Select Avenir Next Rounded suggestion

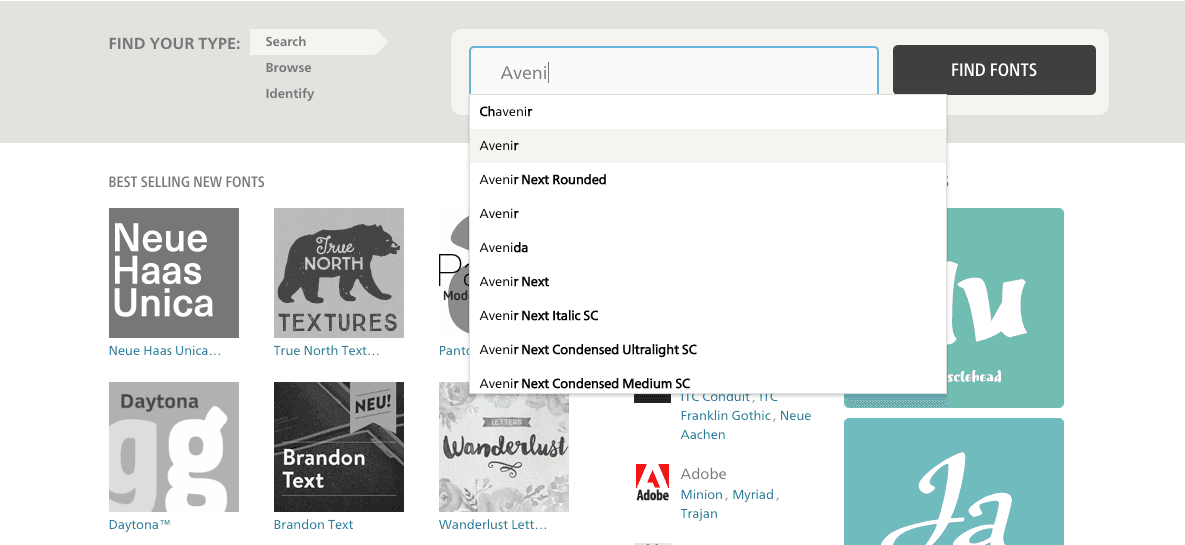click(707, 180)
